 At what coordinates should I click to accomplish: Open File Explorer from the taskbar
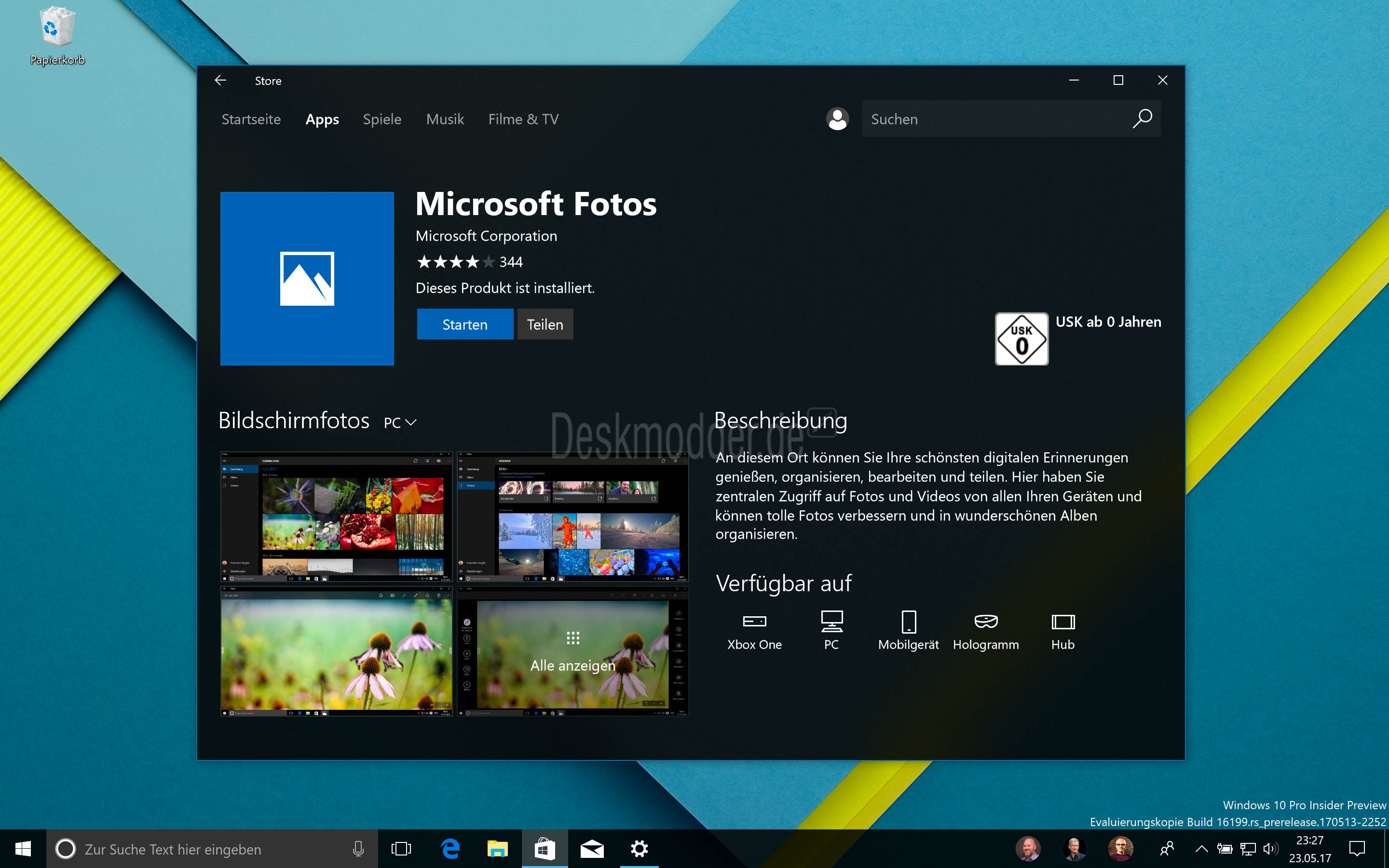498,849
